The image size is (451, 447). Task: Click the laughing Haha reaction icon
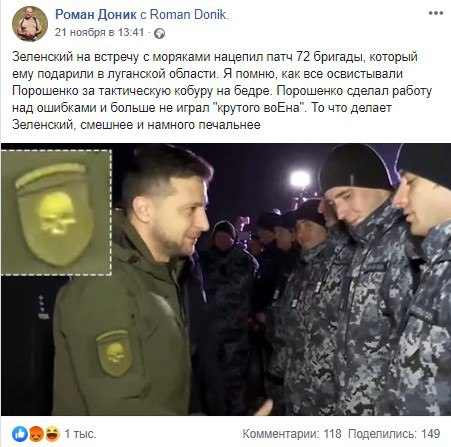52,434
